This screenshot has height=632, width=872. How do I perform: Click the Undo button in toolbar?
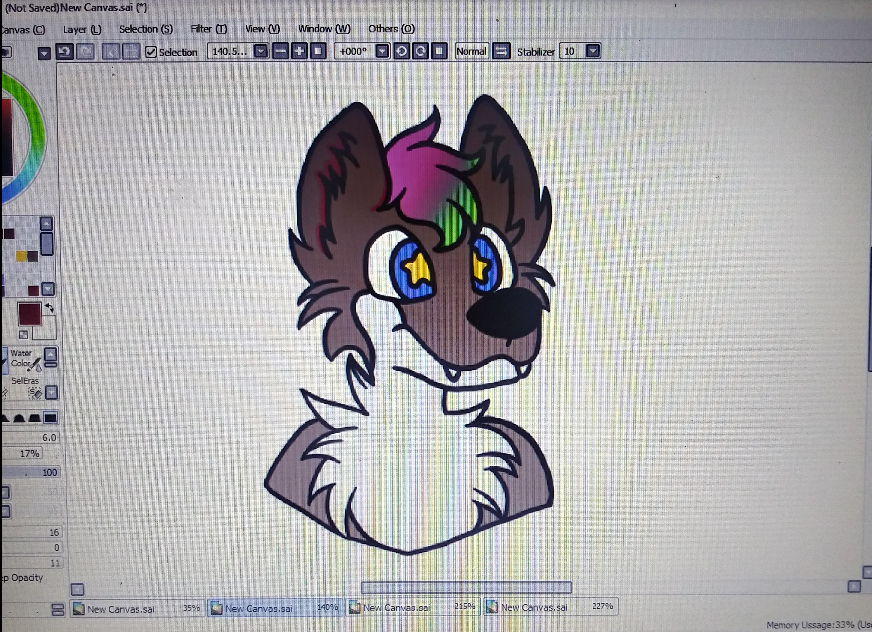64,52
